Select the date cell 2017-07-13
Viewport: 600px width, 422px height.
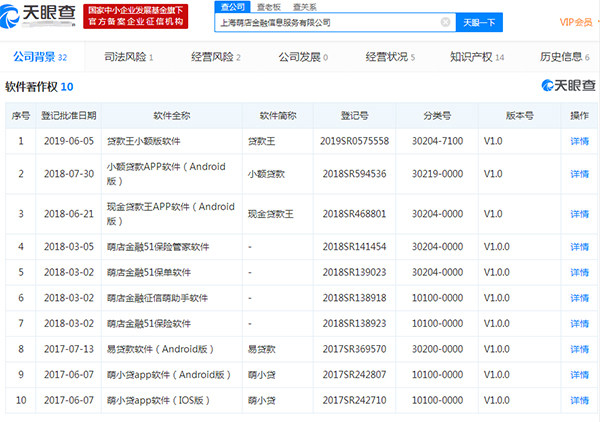tap(69, 349)
